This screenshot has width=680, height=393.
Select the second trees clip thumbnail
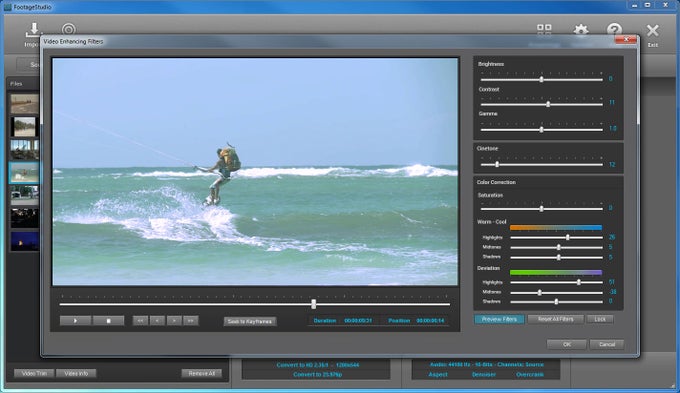[x=24, y=127]
